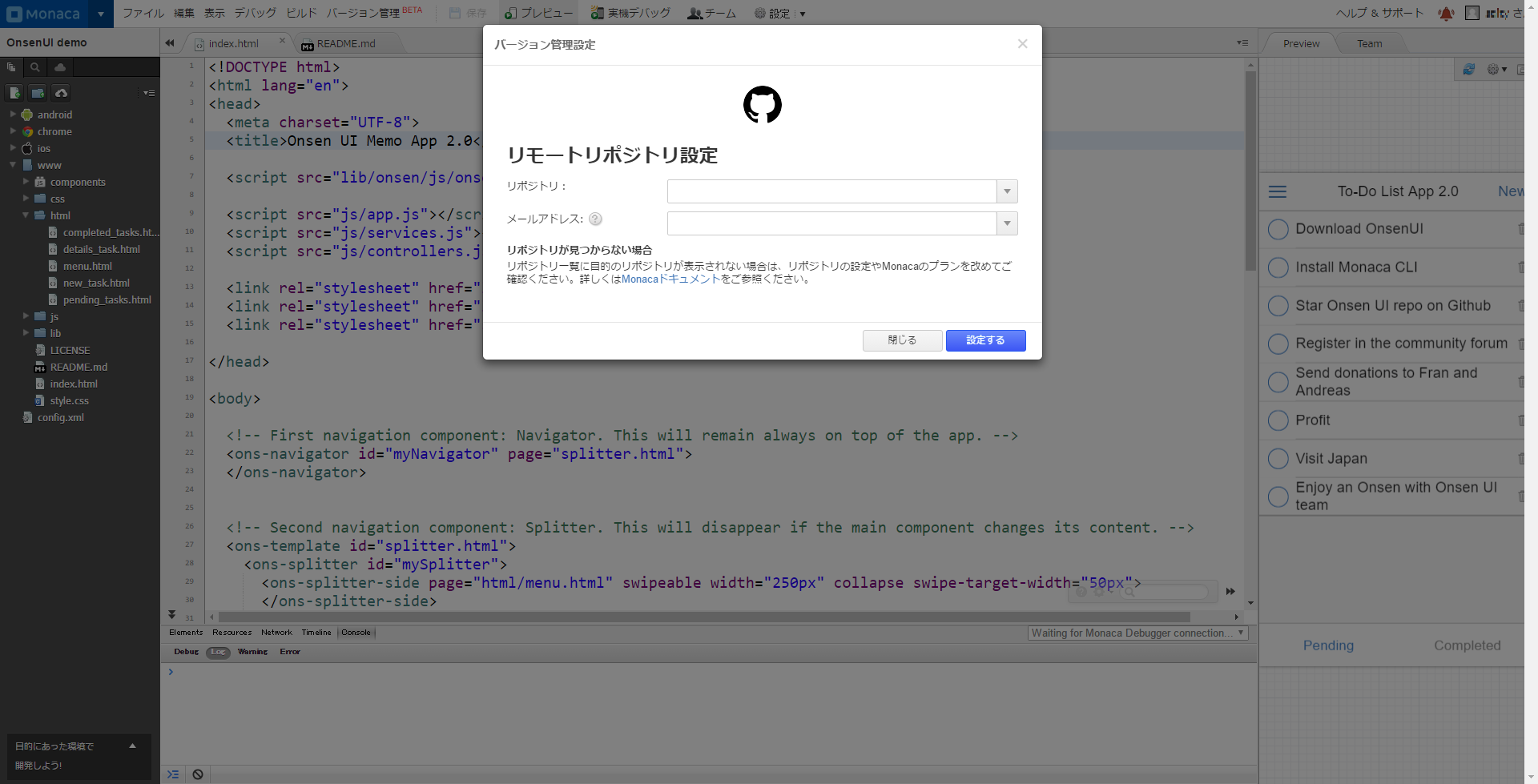Collapse the html folder
Viewport: 1538px width, 784px height.
[26, 215]
